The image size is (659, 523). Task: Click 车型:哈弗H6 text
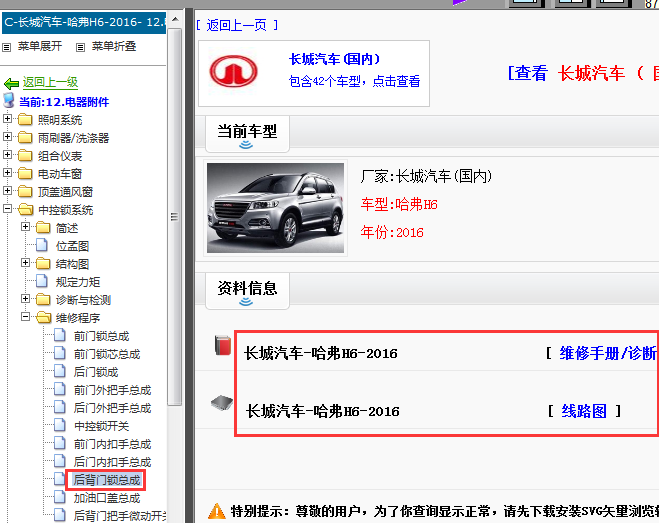point(399,205)
